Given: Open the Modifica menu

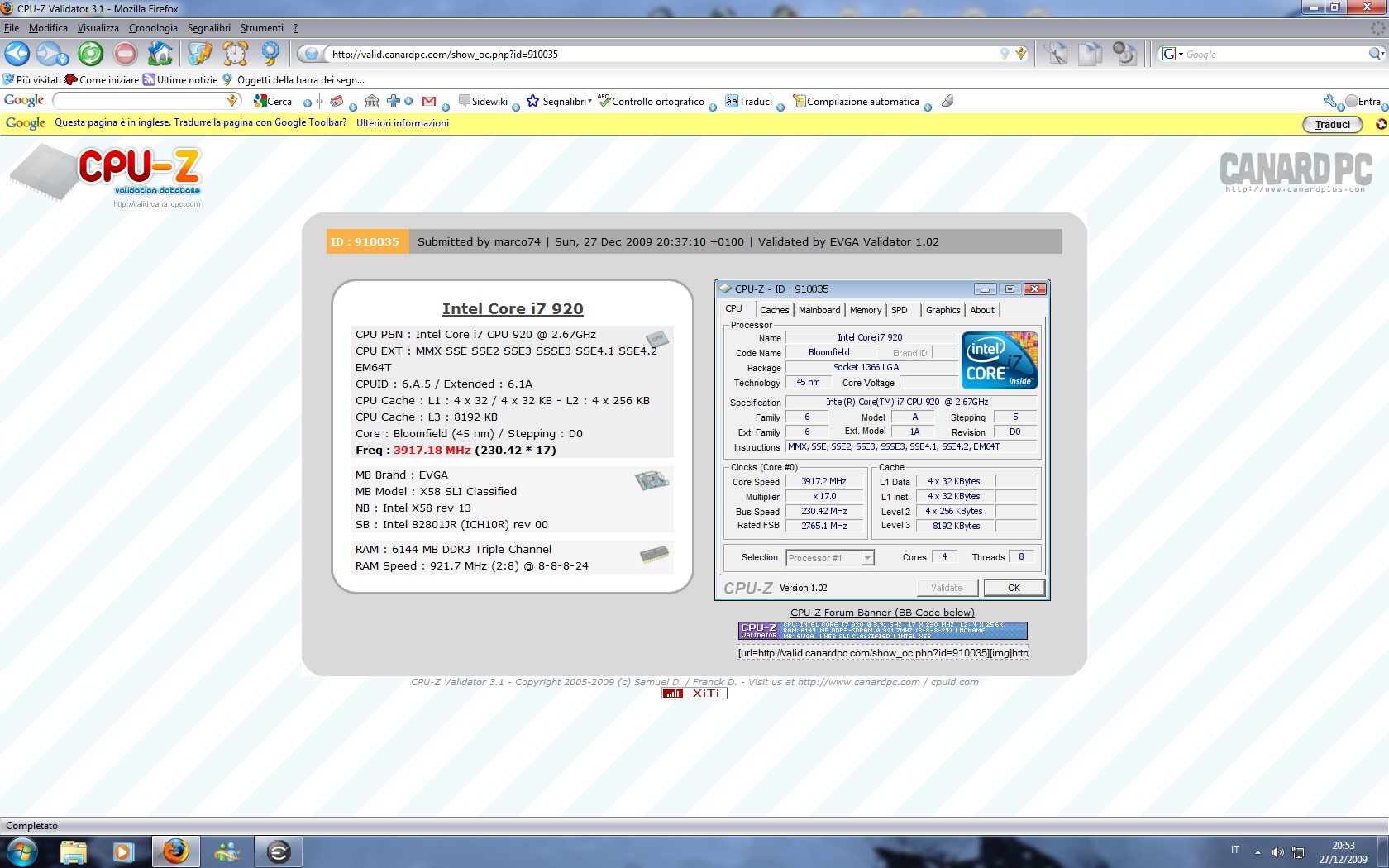Looking at the screenshot, I should pyautogui.click(x=48, y=28).
